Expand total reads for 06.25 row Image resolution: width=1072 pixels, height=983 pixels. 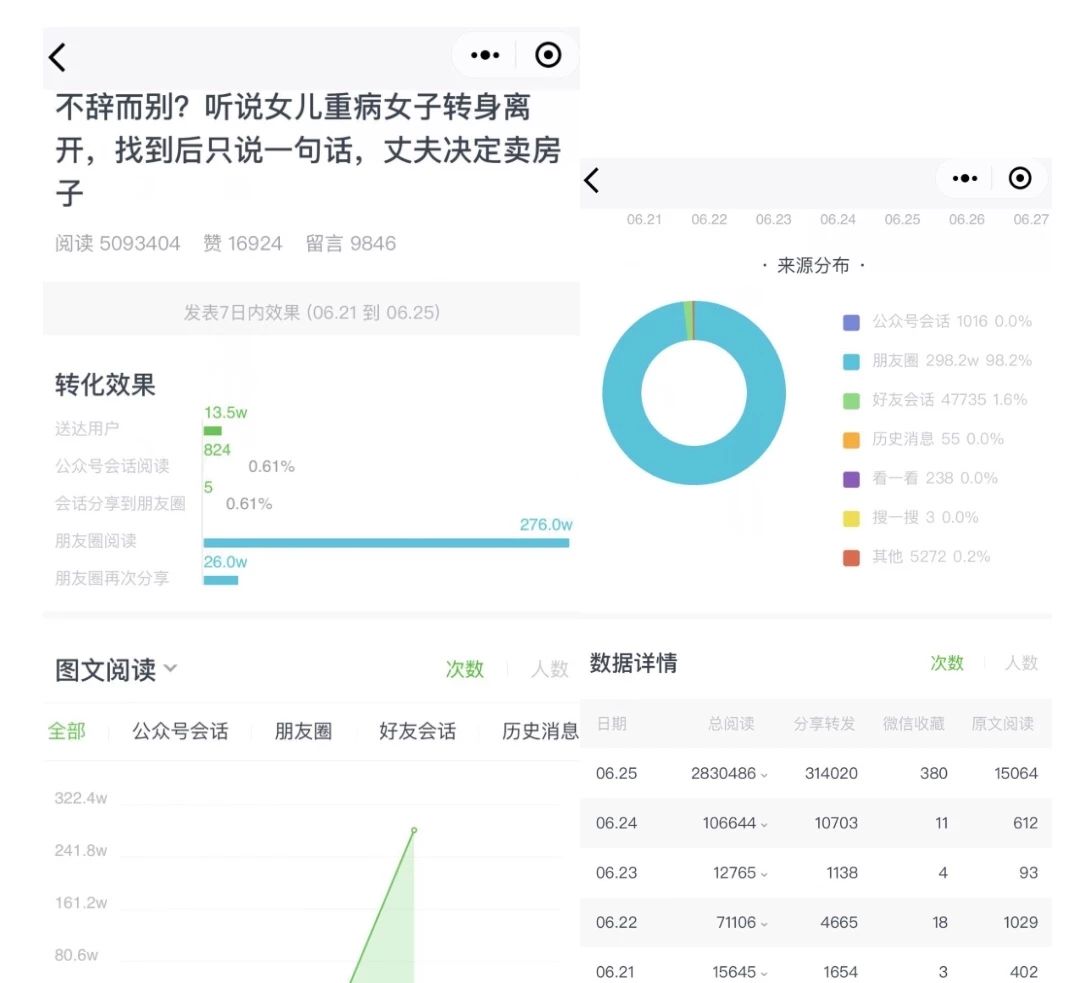click(762, 774)
